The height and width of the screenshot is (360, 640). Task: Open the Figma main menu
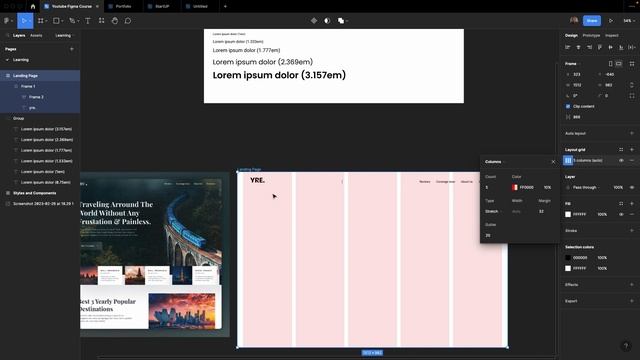tap(8, 20)
